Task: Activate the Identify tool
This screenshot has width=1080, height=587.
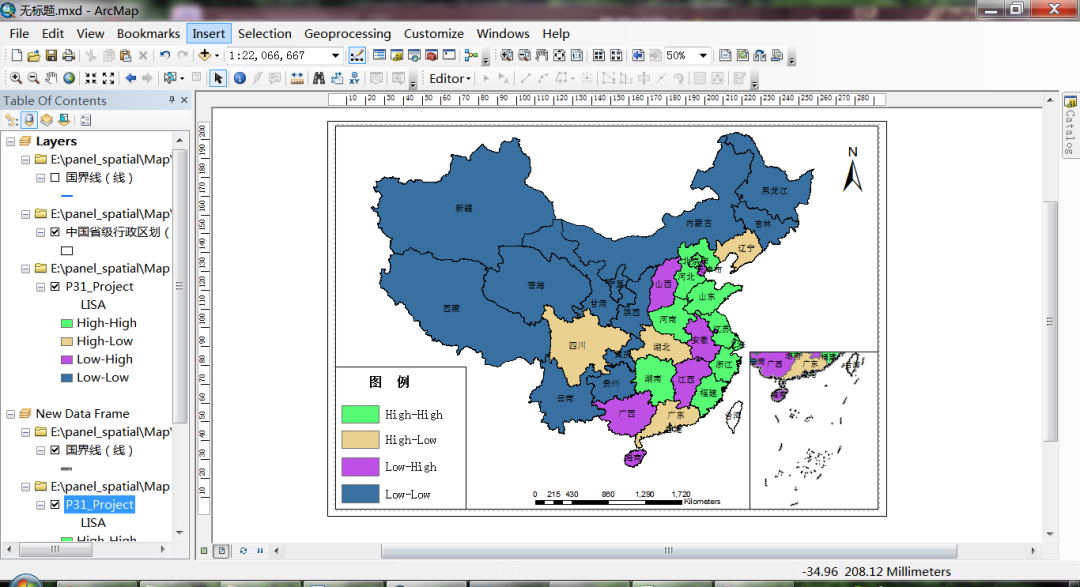Action: tap(240, 79)
